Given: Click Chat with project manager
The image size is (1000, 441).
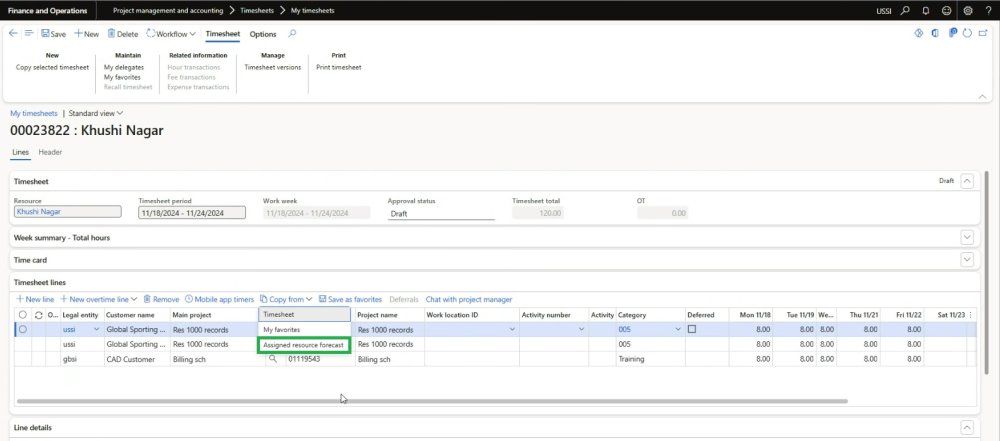Looking at the screenshot, I should (468, 299).
